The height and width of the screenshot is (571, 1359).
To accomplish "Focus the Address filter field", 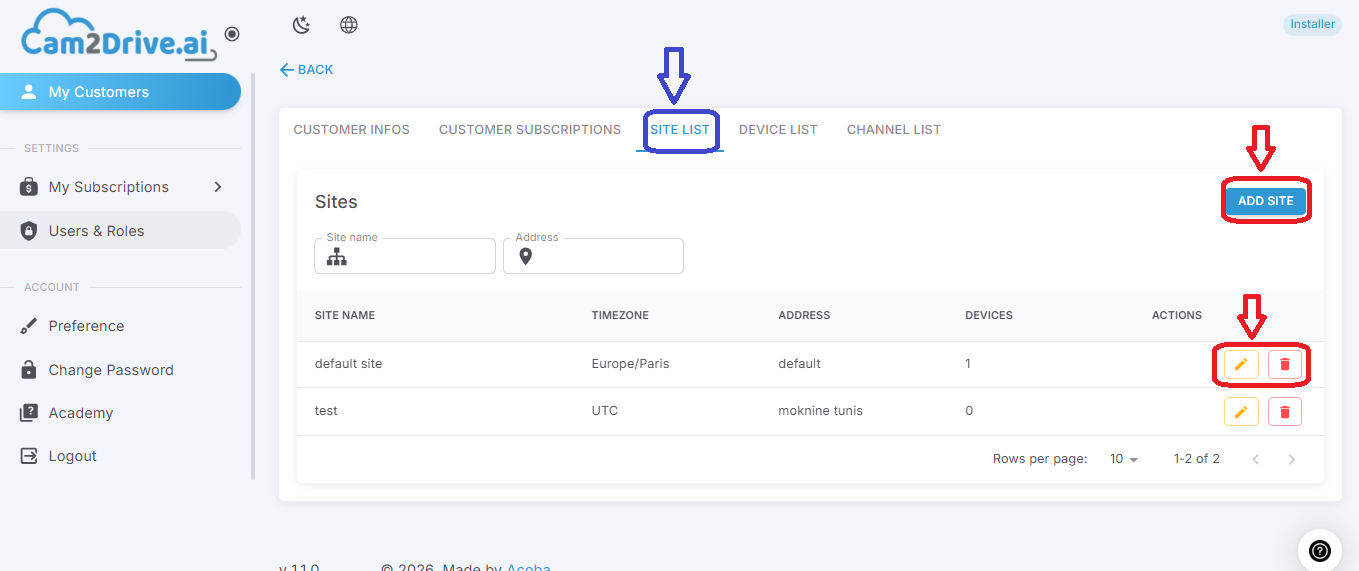I will pyautogui.click(x=593, y=256).
